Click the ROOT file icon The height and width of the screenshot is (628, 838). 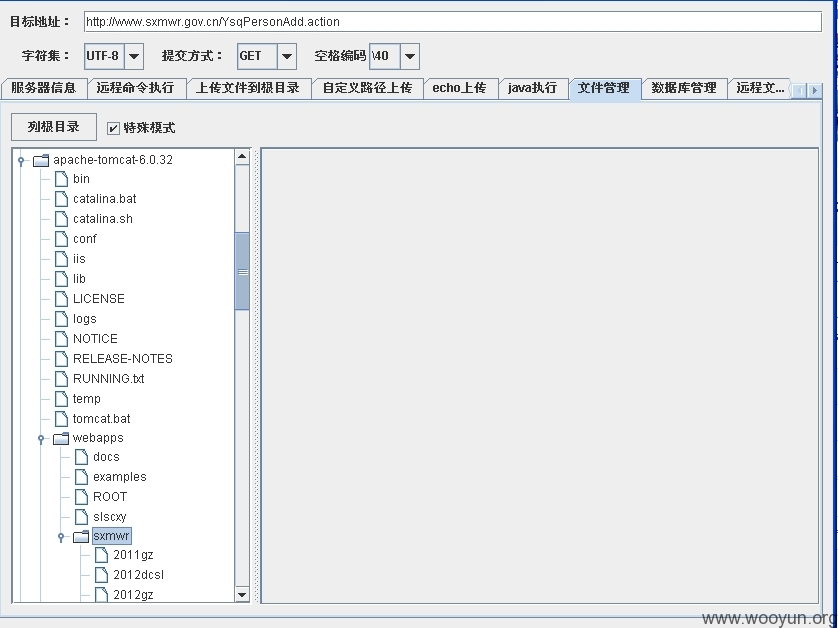click(82, 497)
